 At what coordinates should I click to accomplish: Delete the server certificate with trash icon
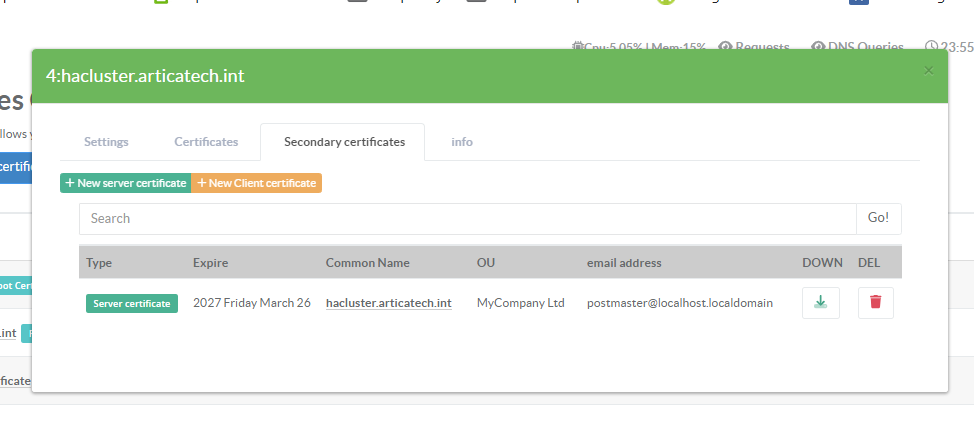click(875, 303)
